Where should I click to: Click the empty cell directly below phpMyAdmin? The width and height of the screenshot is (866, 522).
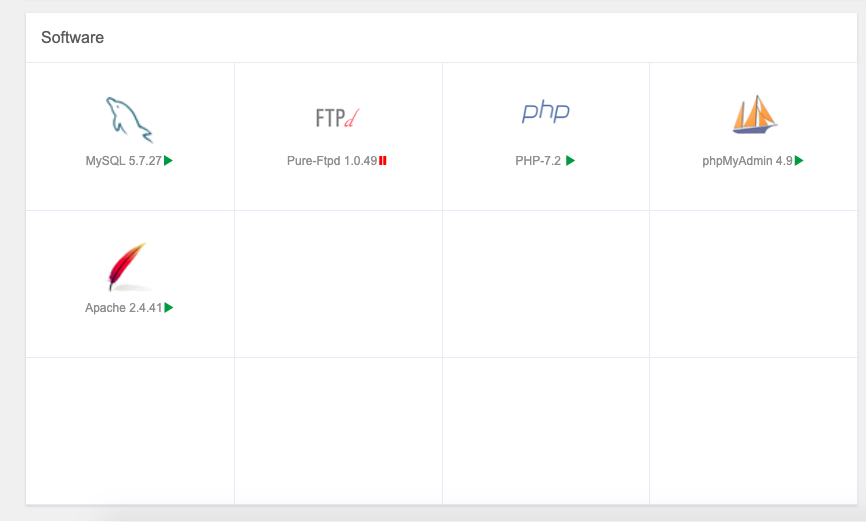coord(753,284)
